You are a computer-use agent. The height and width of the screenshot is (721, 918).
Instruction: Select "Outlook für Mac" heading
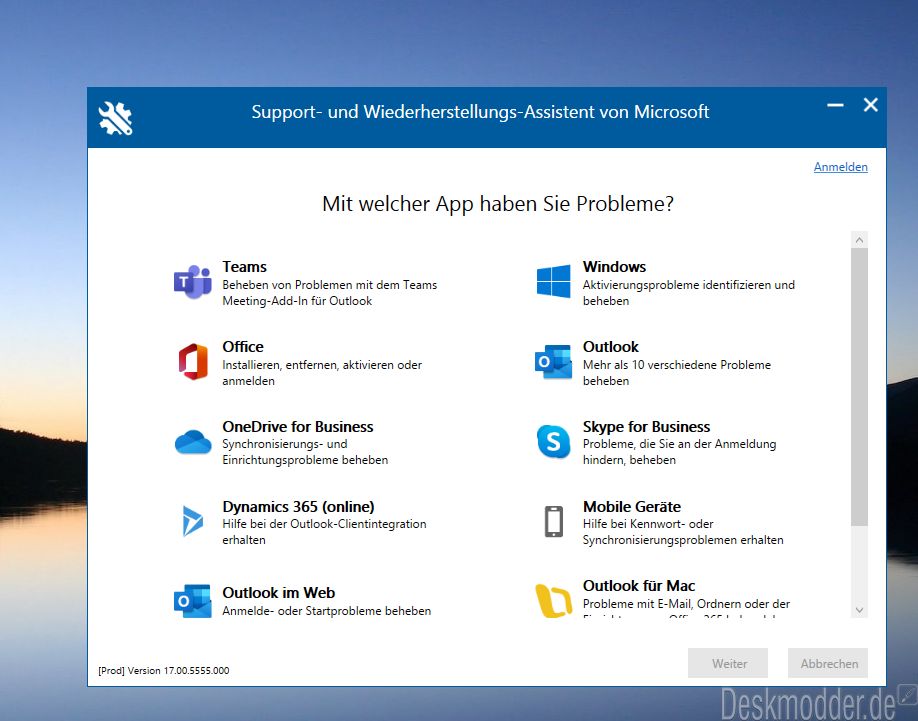pos(639,586)
